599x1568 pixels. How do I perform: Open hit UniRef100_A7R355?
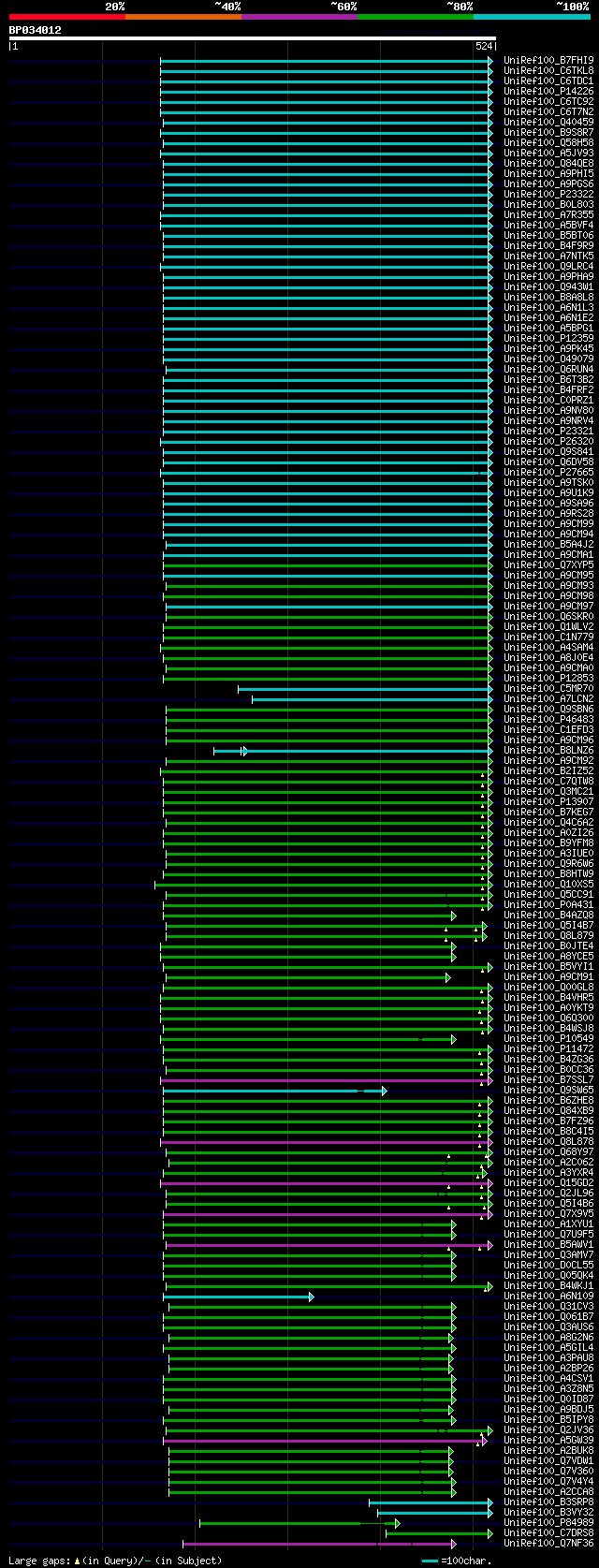(x=548, y=214)
